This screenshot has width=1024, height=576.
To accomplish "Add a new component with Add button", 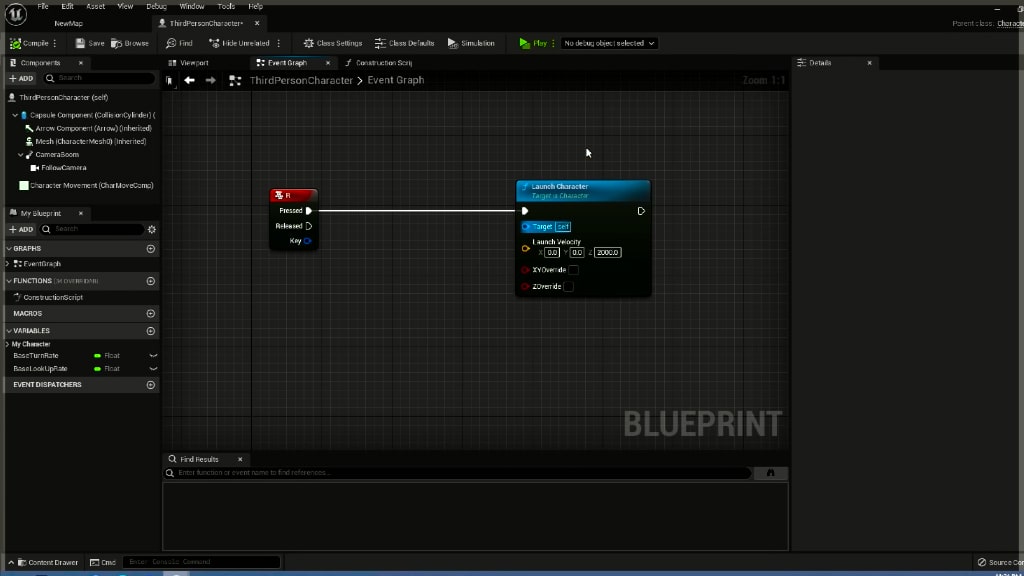I will pos(21,78).
